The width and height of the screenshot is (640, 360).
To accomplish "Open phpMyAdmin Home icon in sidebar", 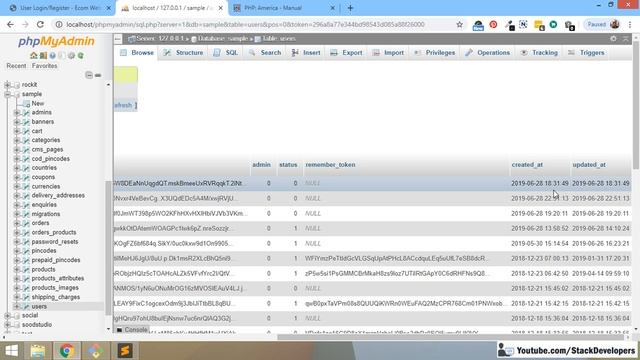I will (33, 56).
